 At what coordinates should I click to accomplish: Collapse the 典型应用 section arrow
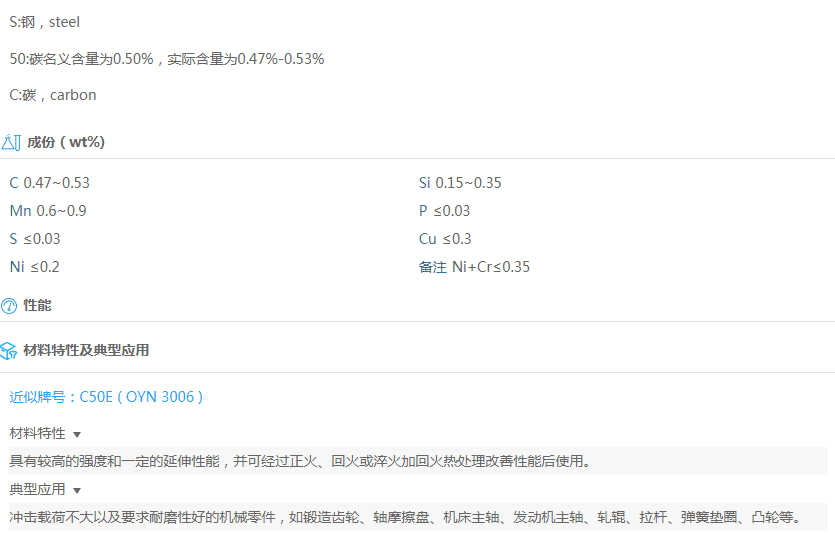pos(77,490)
